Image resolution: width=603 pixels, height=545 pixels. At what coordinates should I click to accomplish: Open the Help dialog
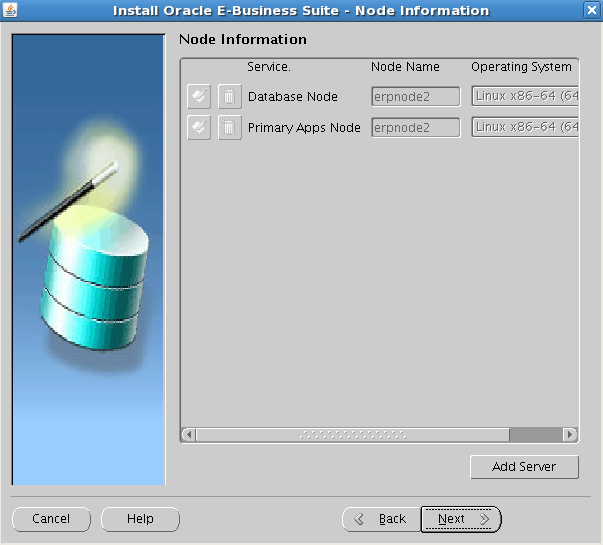tap(140, 519)
